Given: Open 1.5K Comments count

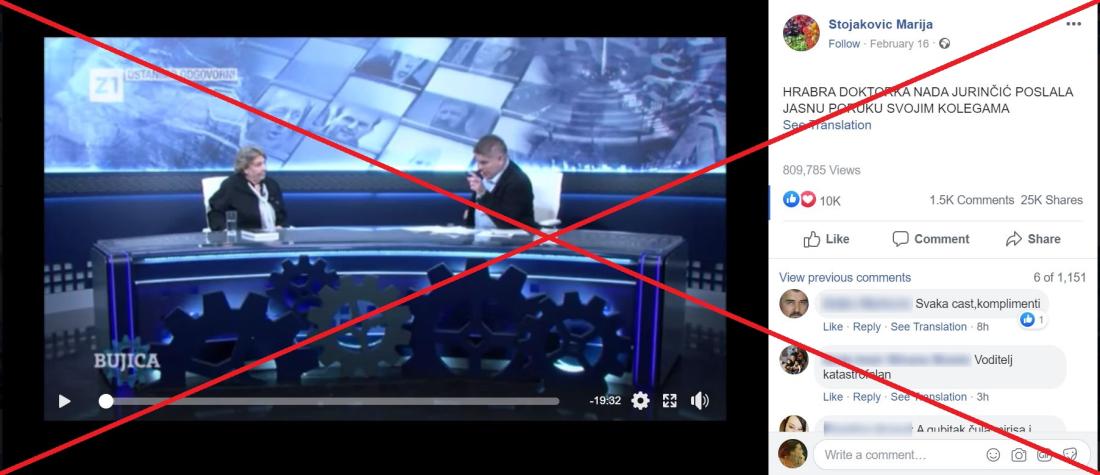Looking at the screenshot, I should (972, 200).
